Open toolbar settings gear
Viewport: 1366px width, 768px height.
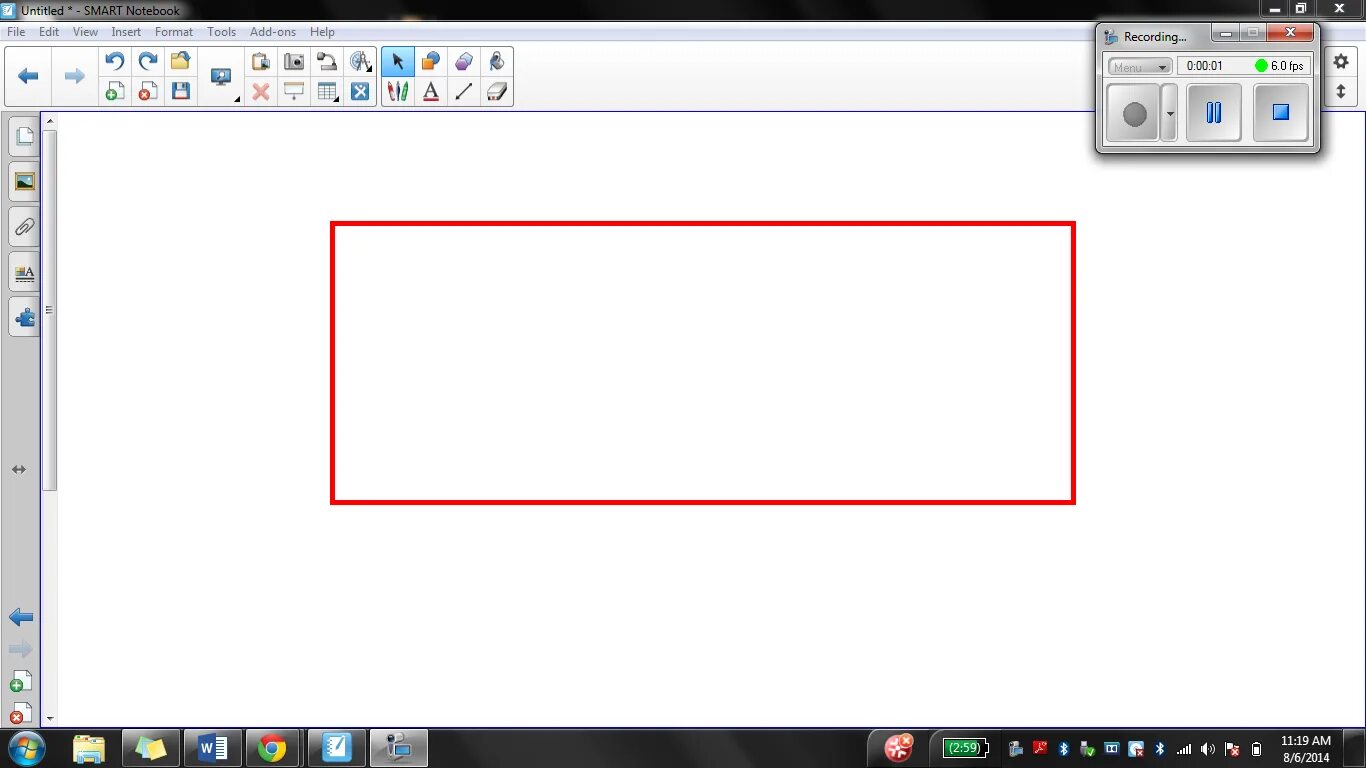click(1341, 62)
